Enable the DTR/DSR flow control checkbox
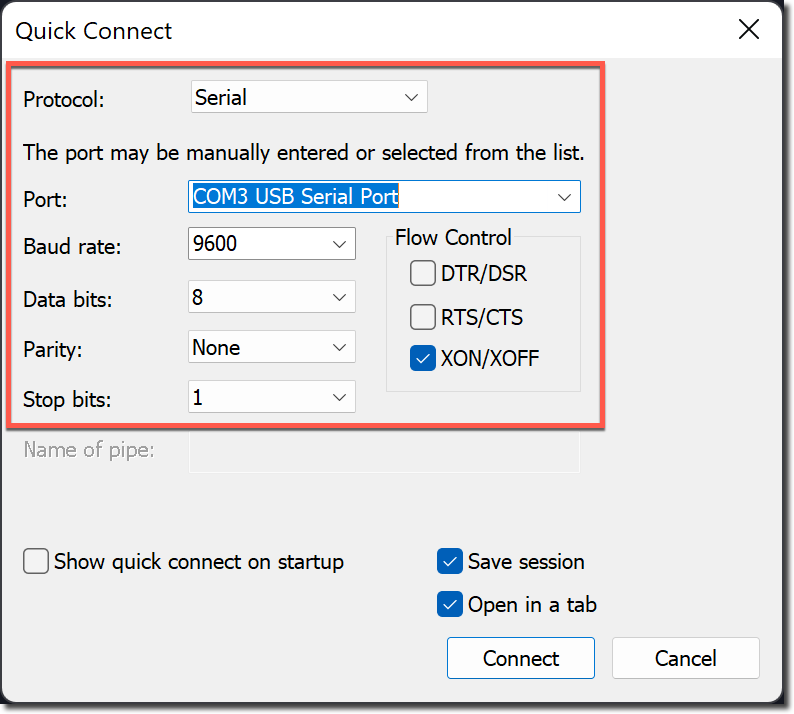The image size is (794, 714). [x=423, y=273]
